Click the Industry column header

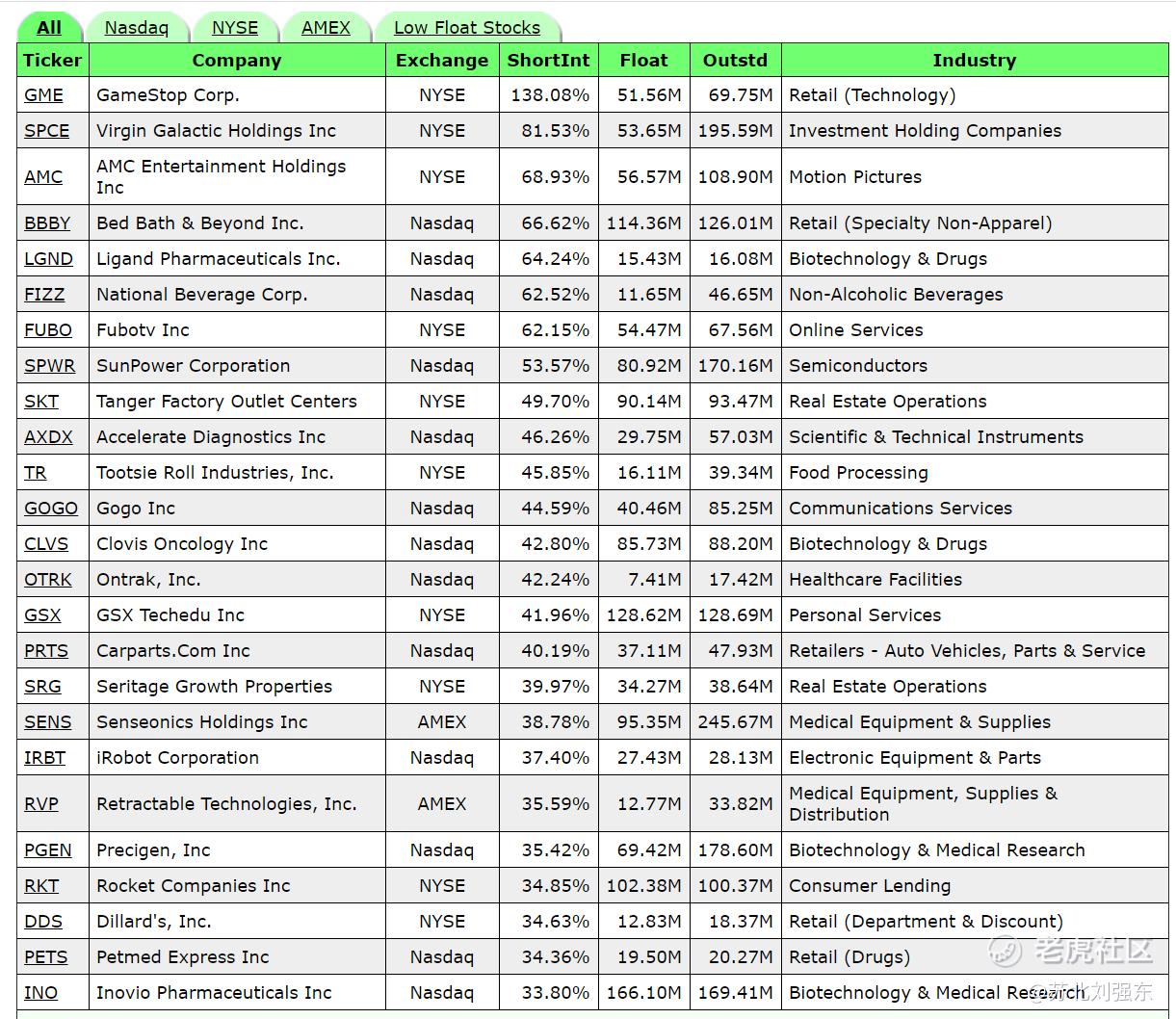975,61
